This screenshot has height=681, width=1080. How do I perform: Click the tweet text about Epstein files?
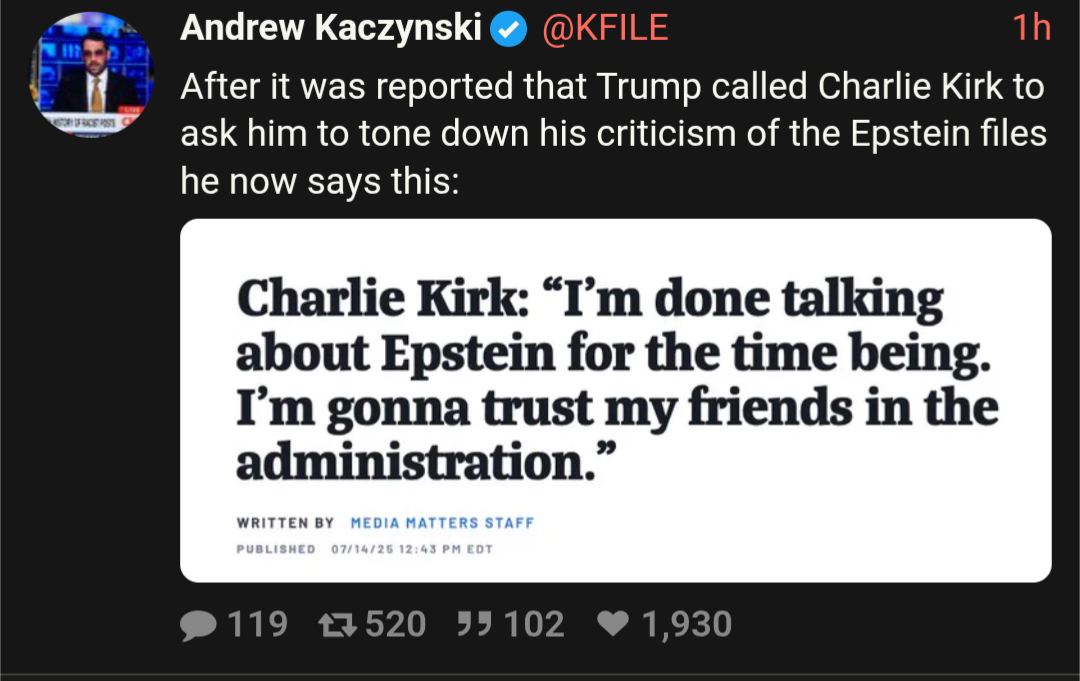coord(614,134)
